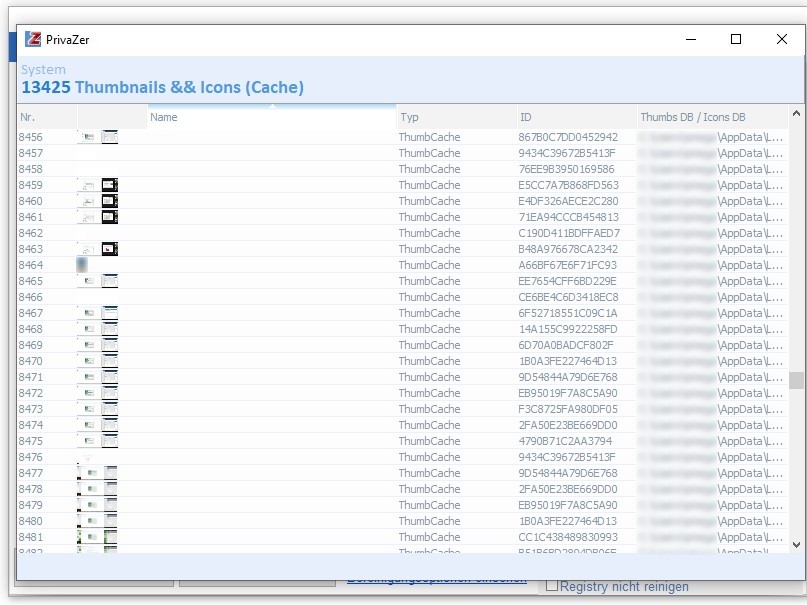Viewport: 807px width, 605px height.
Task: Select ID B48A976678CA2342
Action: (568, 249)
